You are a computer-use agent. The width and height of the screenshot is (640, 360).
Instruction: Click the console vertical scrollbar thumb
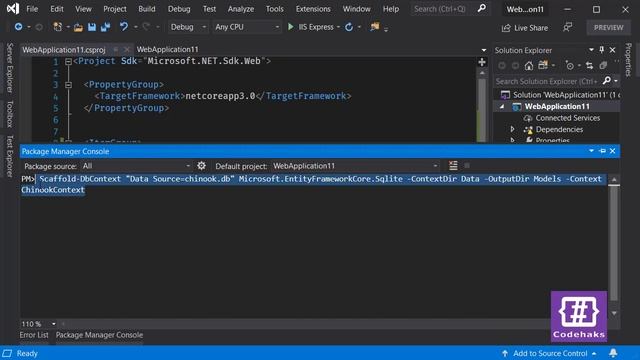pyautogui.click(x=614, y=243)
